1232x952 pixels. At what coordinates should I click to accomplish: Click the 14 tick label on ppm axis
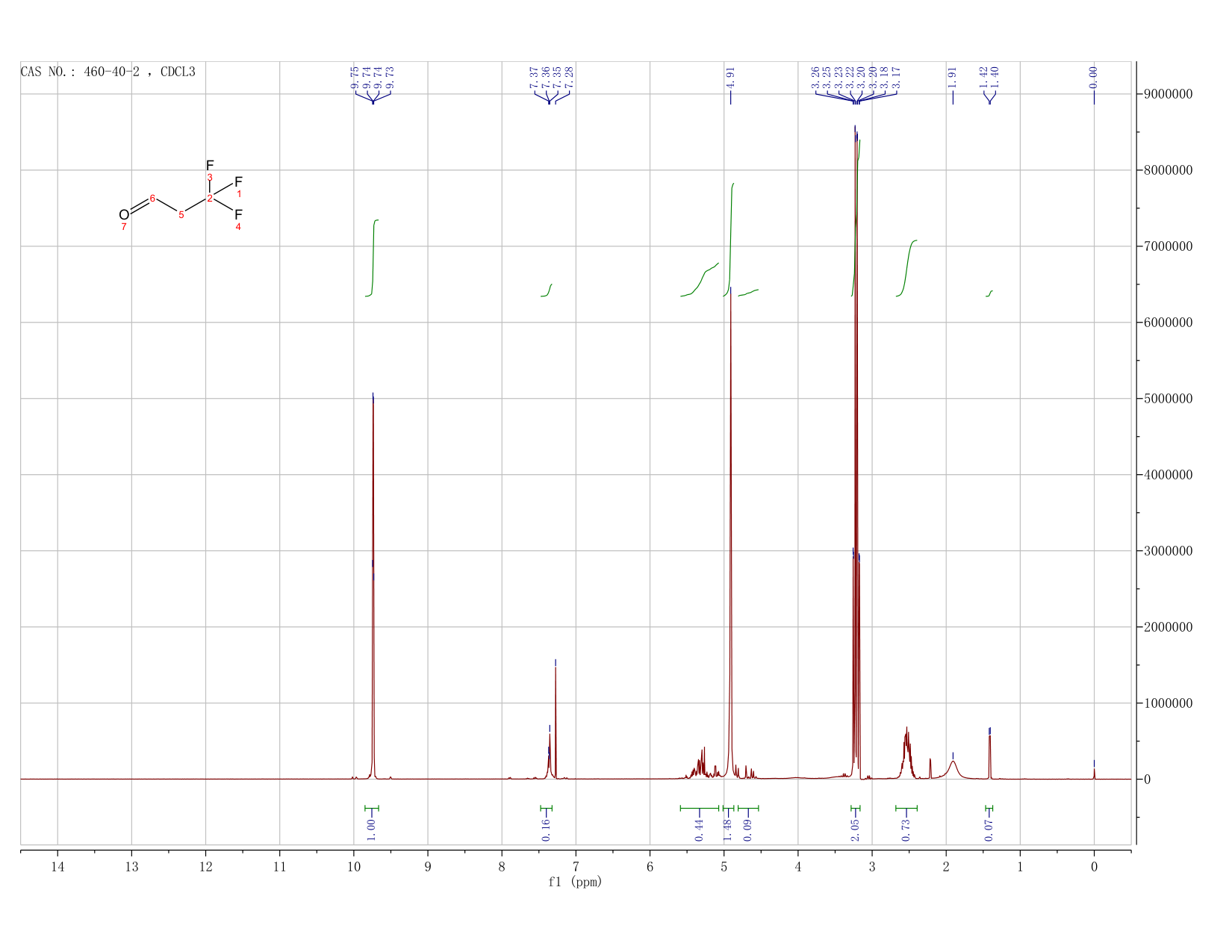tap(57, 867)
